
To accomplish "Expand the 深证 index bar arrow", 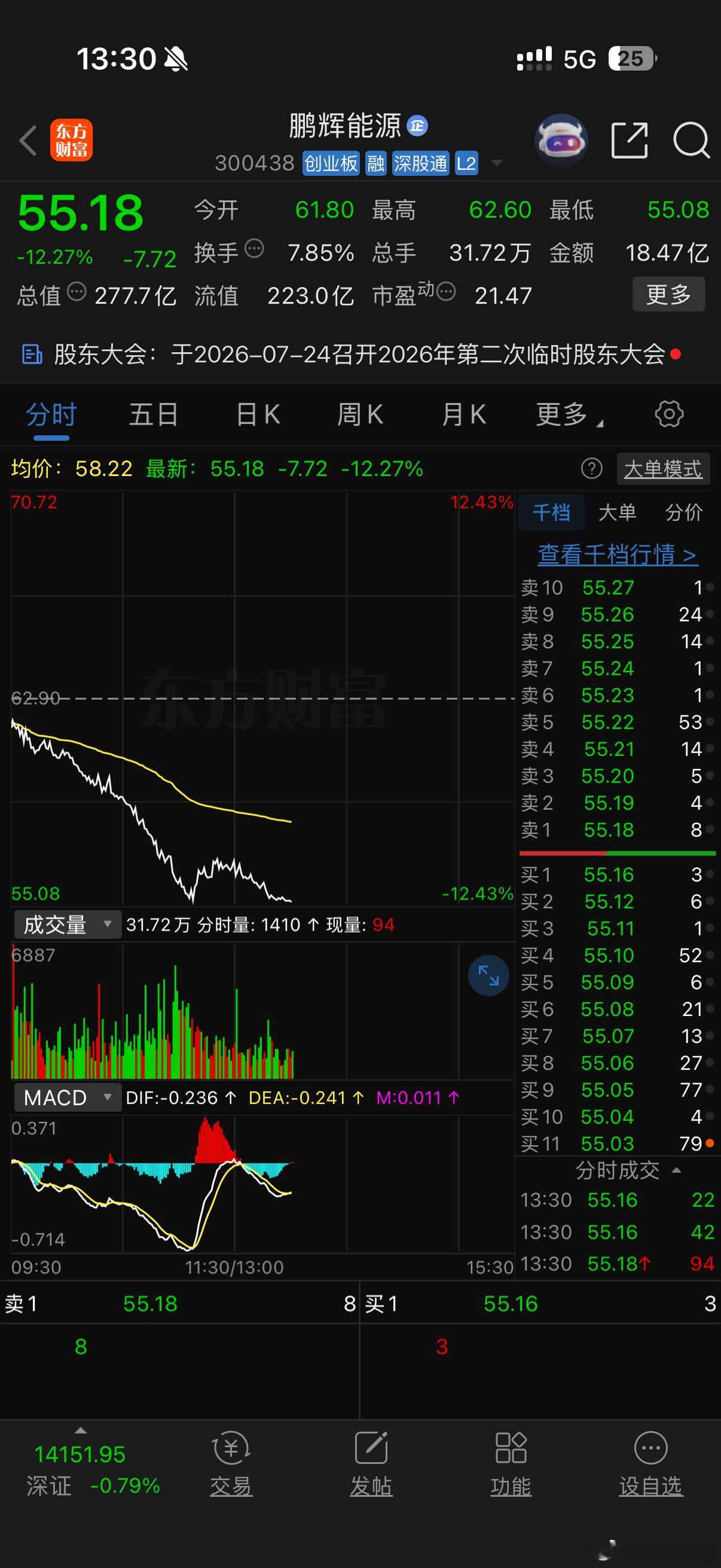I will [x=80, y=1430].
